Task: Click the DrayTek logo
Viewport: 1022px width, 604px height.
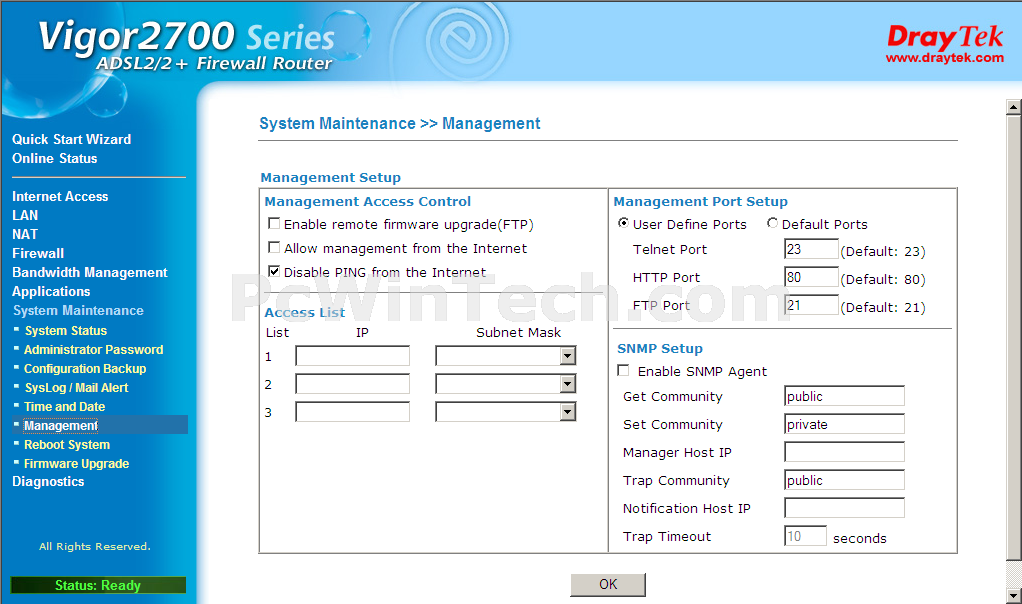Action: click(x=944, y=37)
